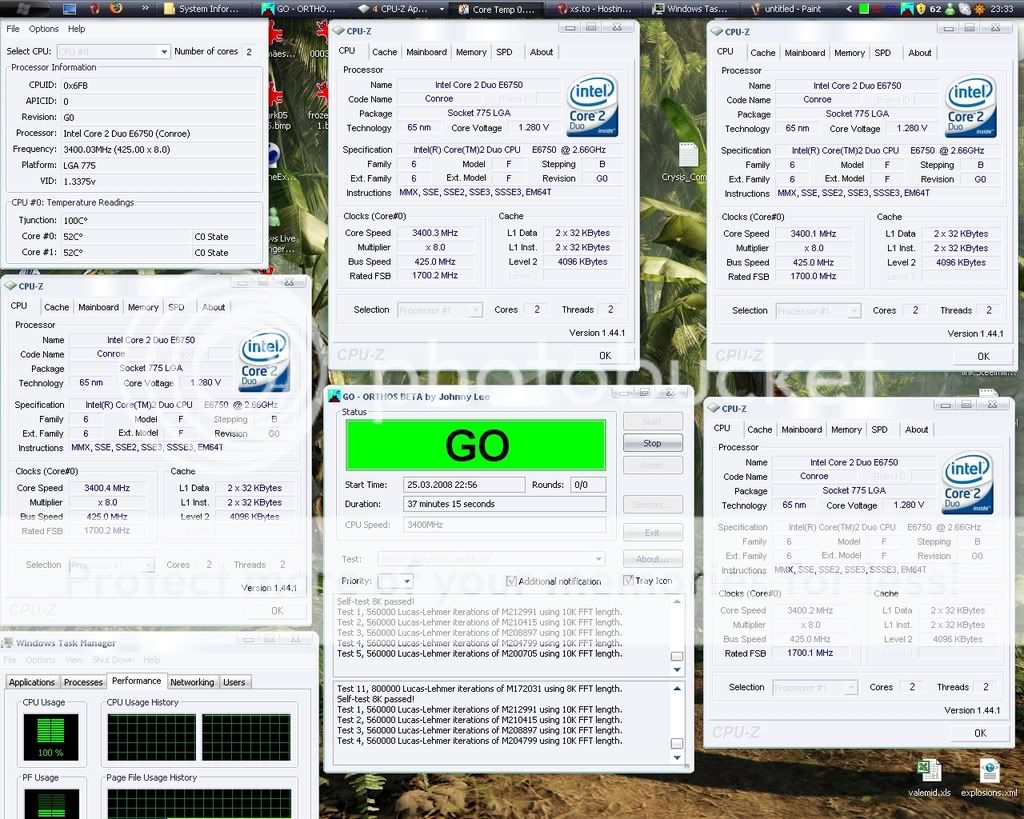Open the Help menu in Core Temp
1024x819 pixels.
pos(76,29)
